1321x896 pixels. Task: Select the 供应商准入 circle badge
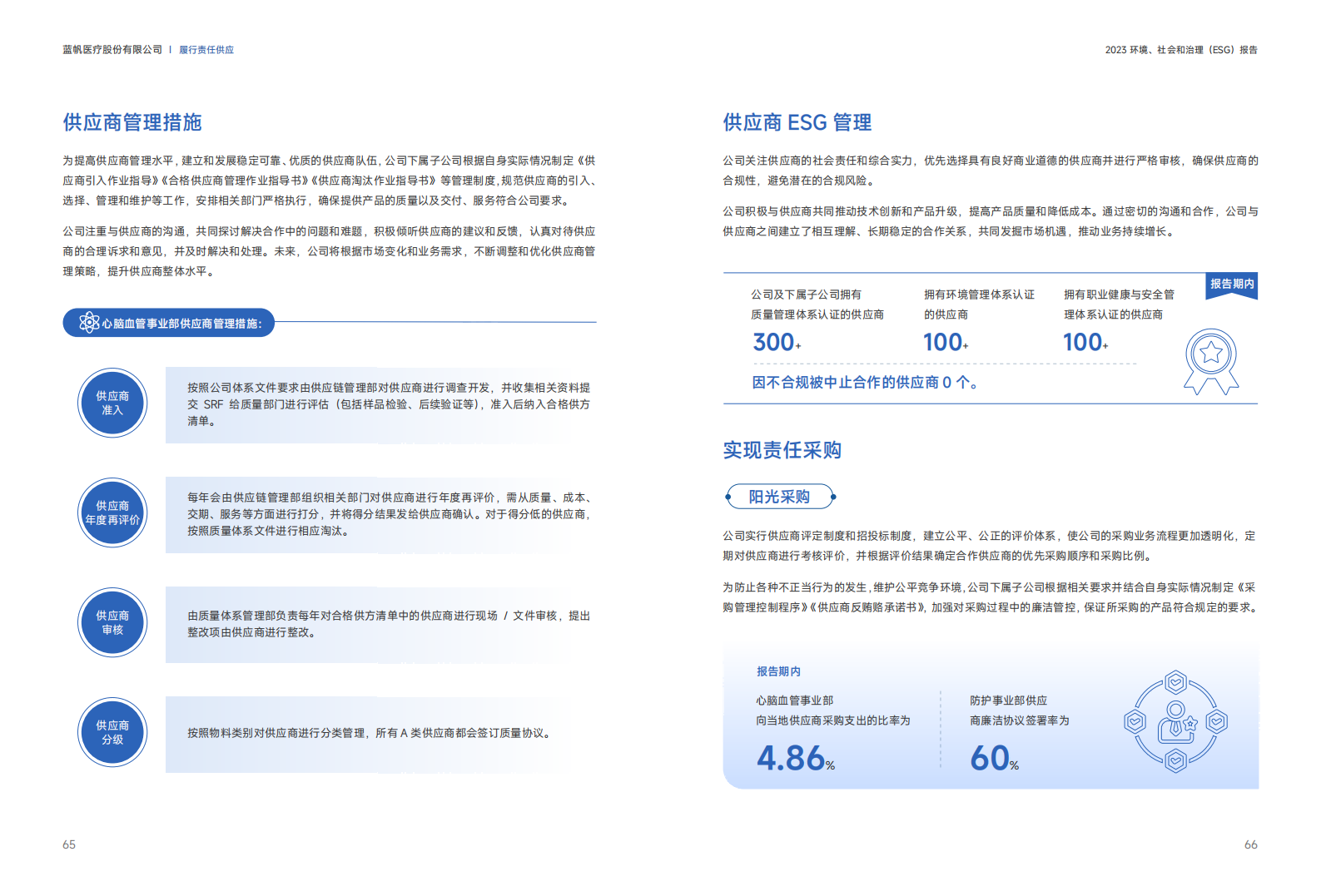[x=112, y=403]
